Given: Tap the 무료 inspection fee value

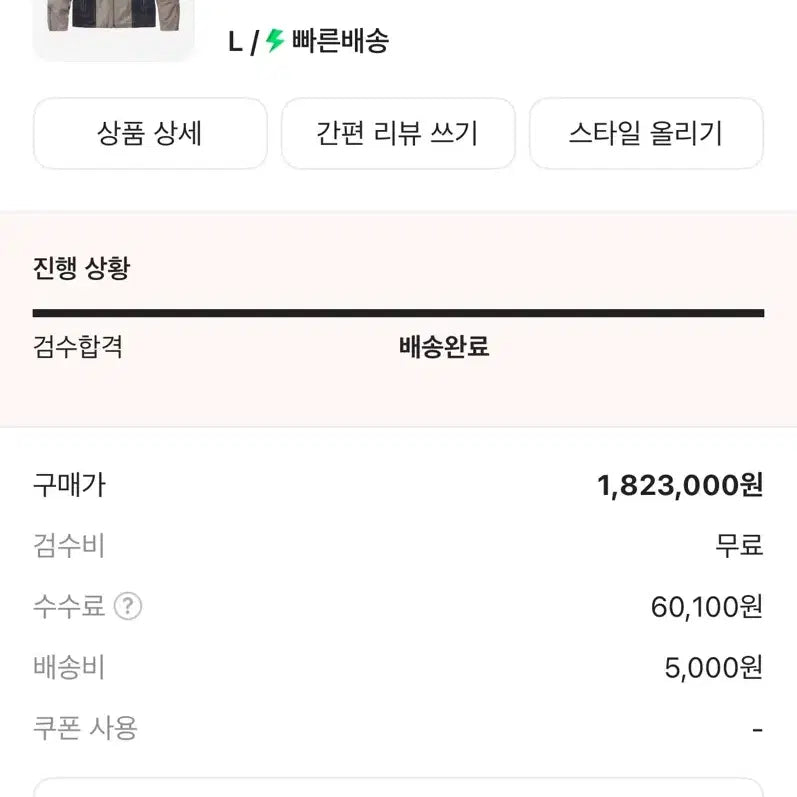Looking at the screenshot, I should (739, 546).
